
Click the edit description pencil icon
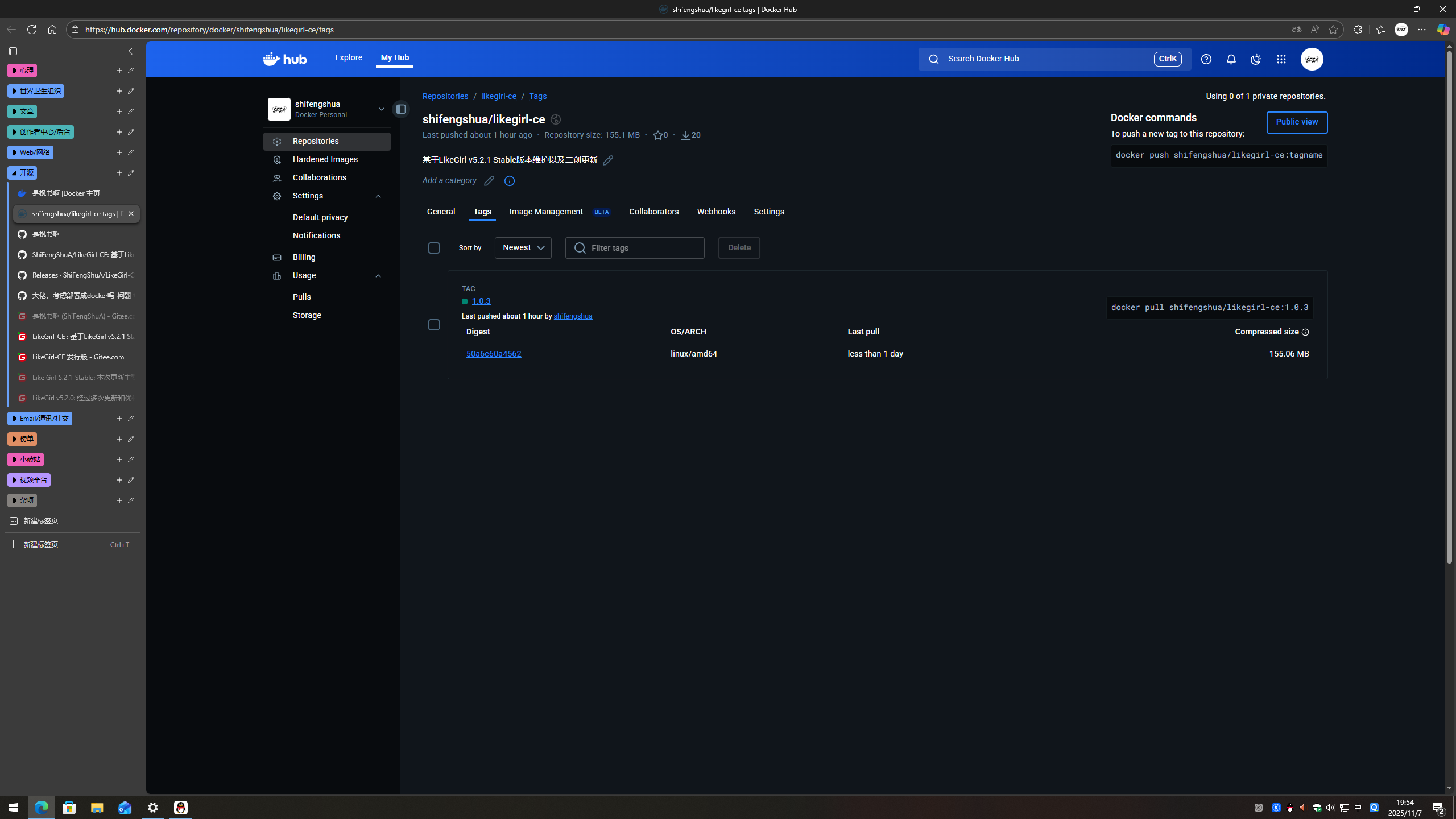[608, 160]
